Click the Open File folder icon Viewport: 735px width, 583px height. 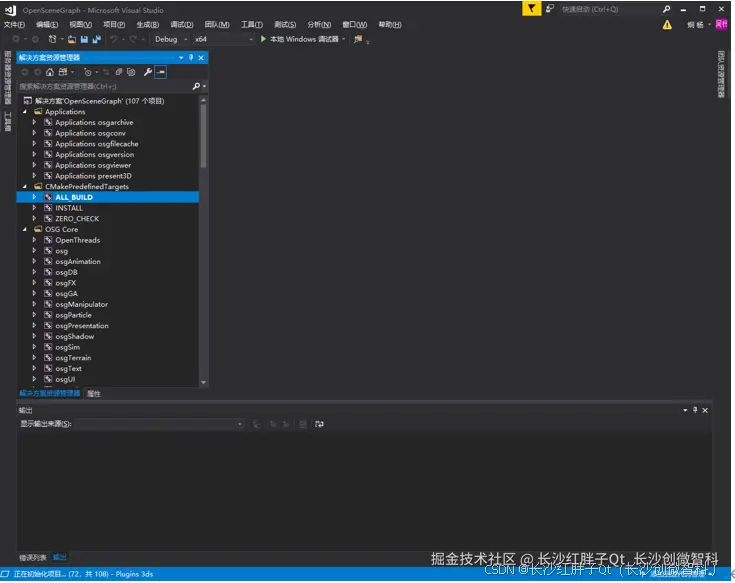(72, 39)
